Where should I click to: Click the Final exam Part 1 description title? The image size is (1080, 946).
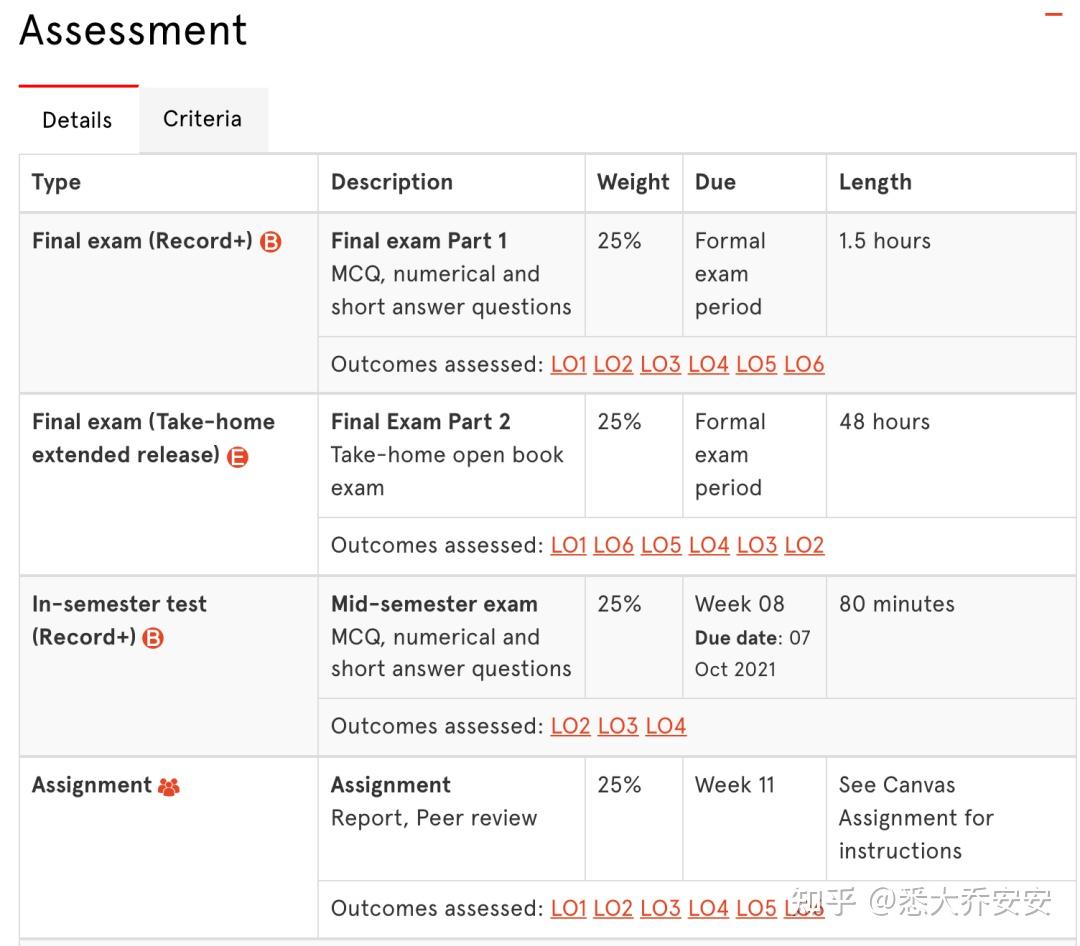tap(419, 241)
